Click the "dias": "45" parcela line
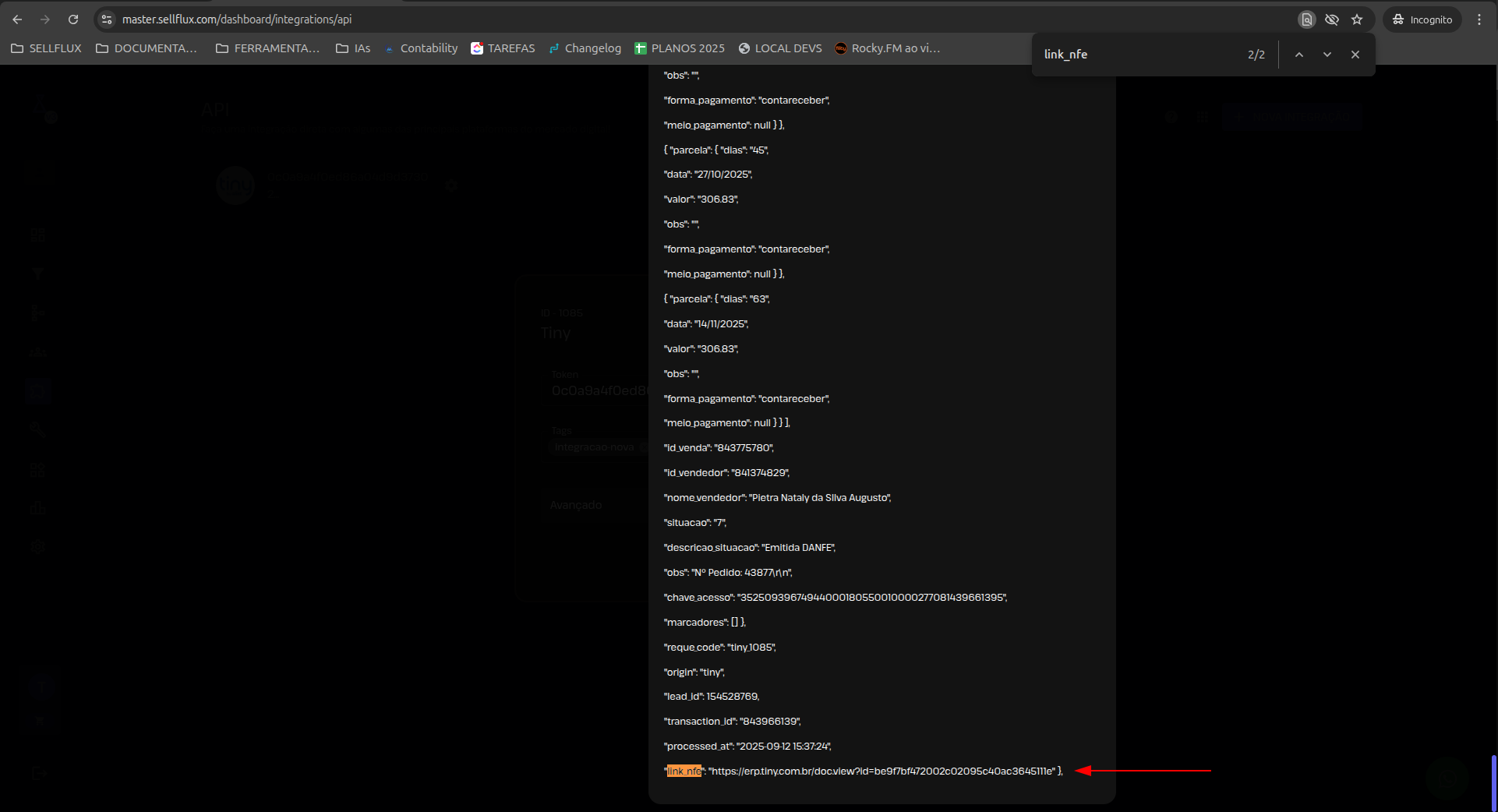1498x812 pixels. click(716, 150)
